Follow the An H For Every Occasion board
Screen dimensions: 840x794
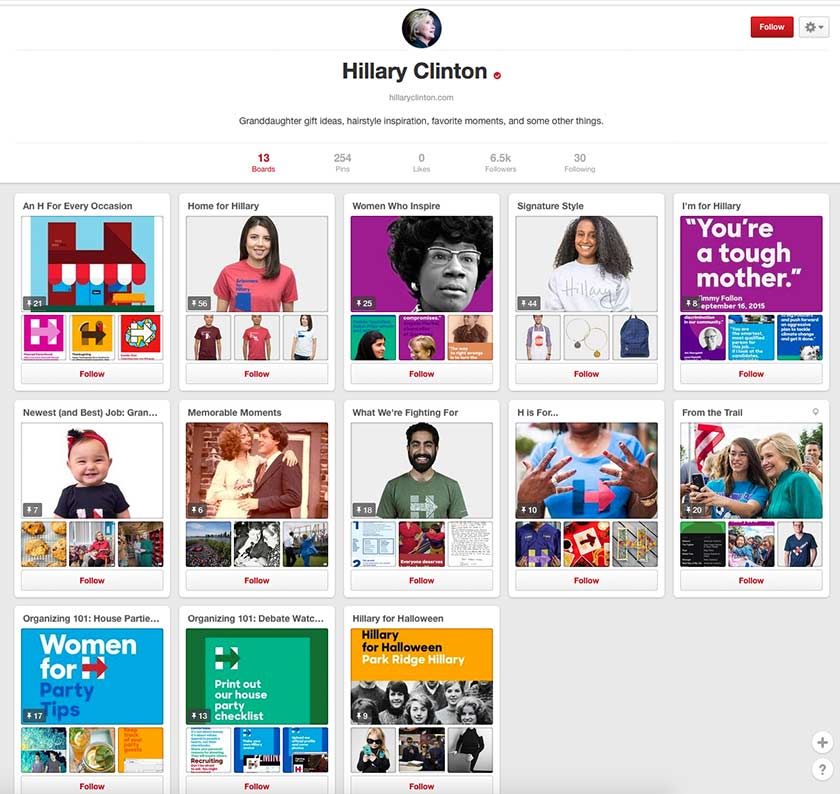(92, 374)
